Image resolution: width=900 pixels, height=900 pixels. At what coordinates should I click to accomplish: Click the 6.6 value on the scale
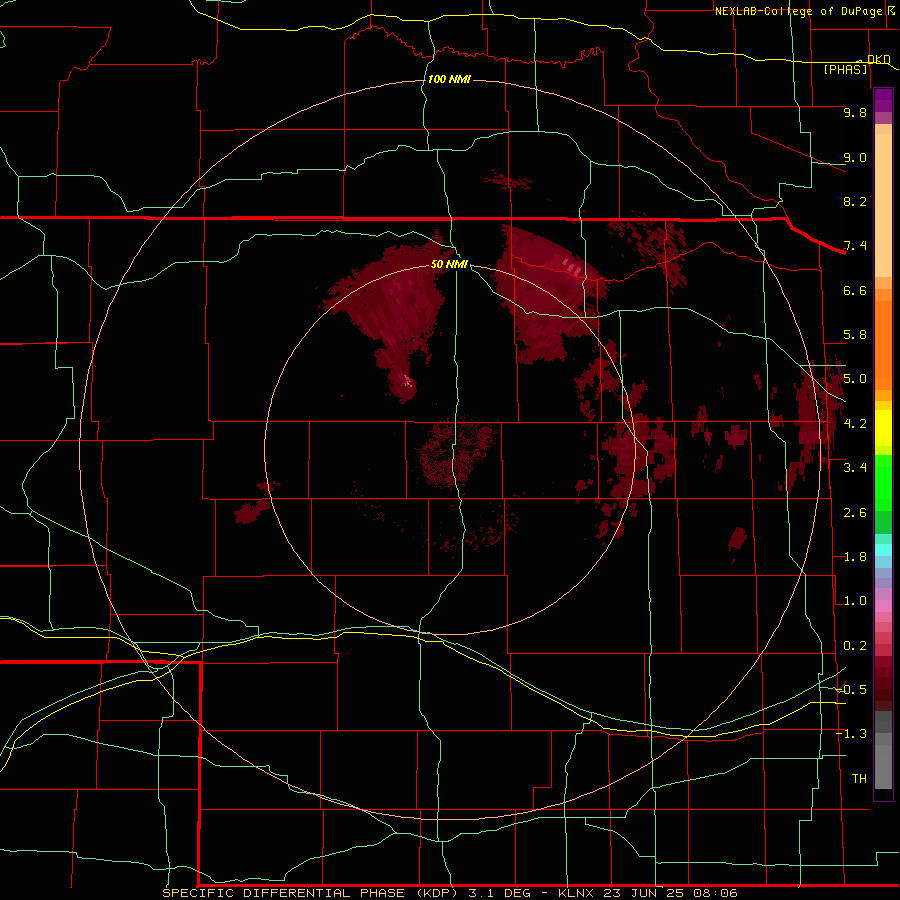(855, 290)
